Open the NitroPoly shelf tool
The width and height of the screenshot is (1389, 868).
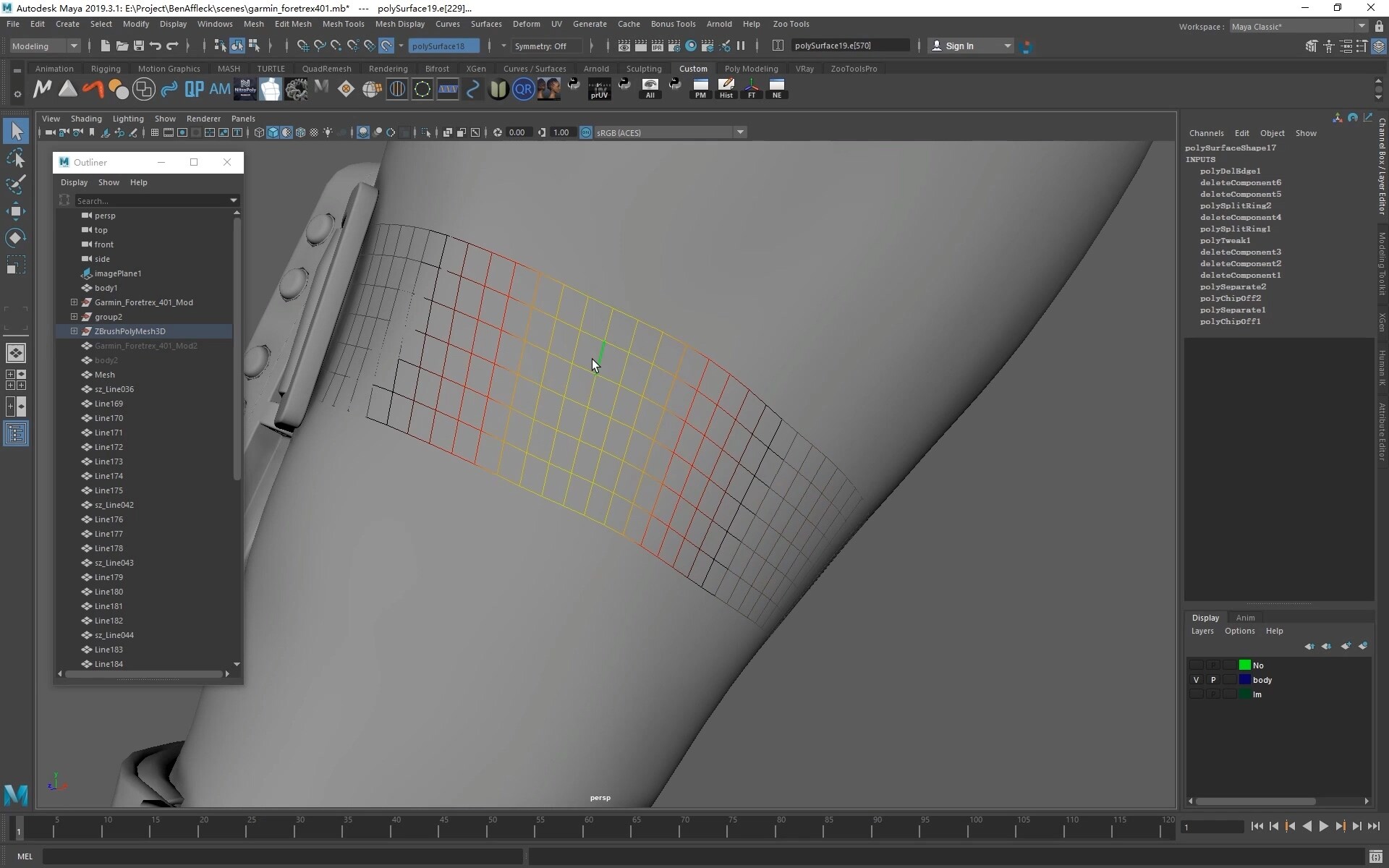click(x=245, y=88)
